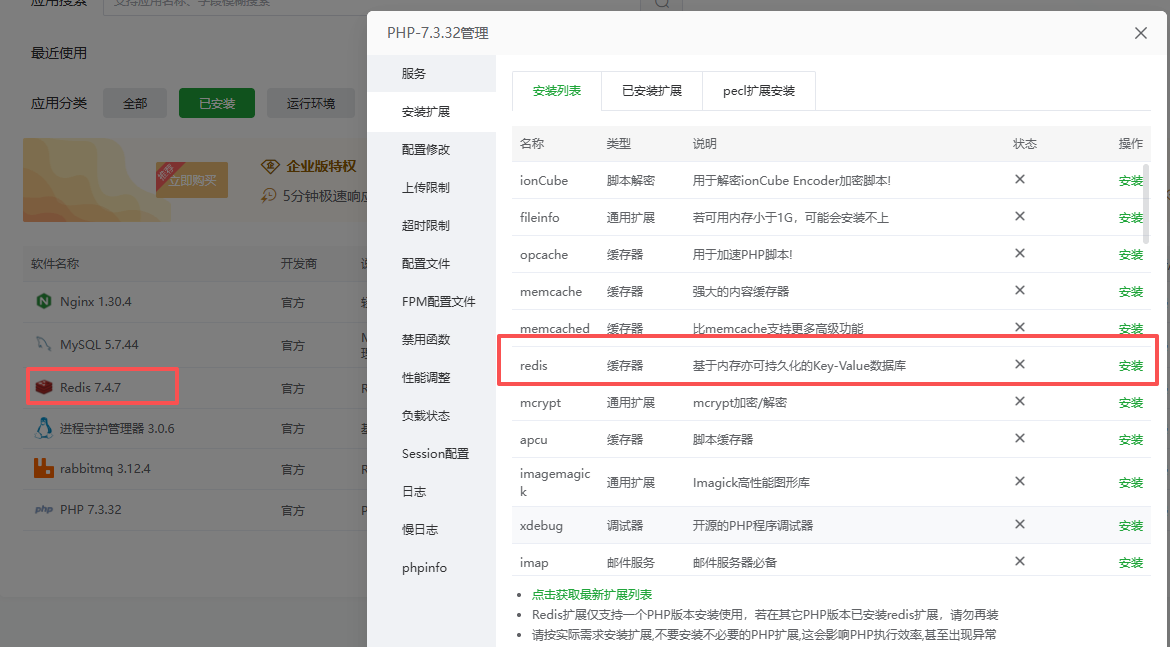Screen dimensions: 1170x647
Task: Open 配置修改 in the sidebar
Action: pos(431,149)
